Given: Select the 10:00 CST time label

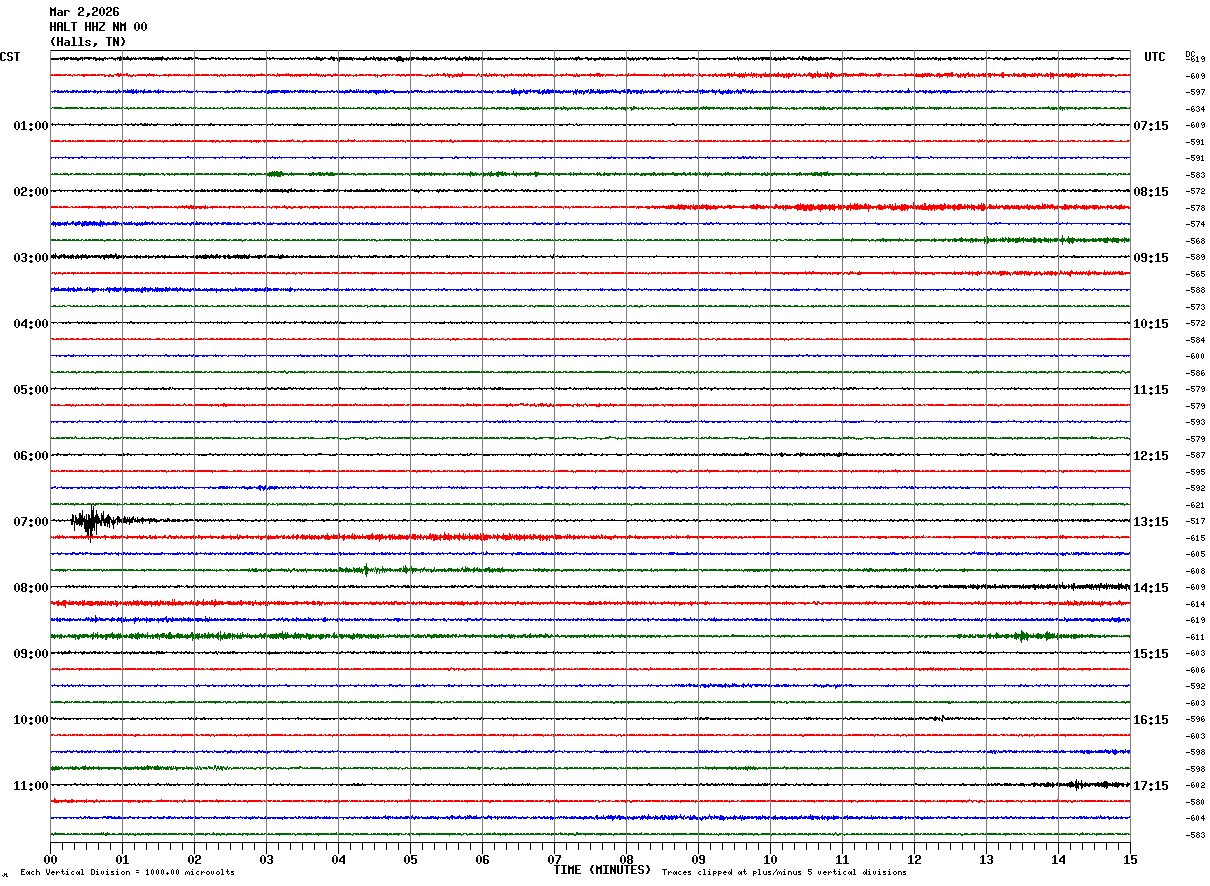Looking at the screenshot, I should (31, 720).
